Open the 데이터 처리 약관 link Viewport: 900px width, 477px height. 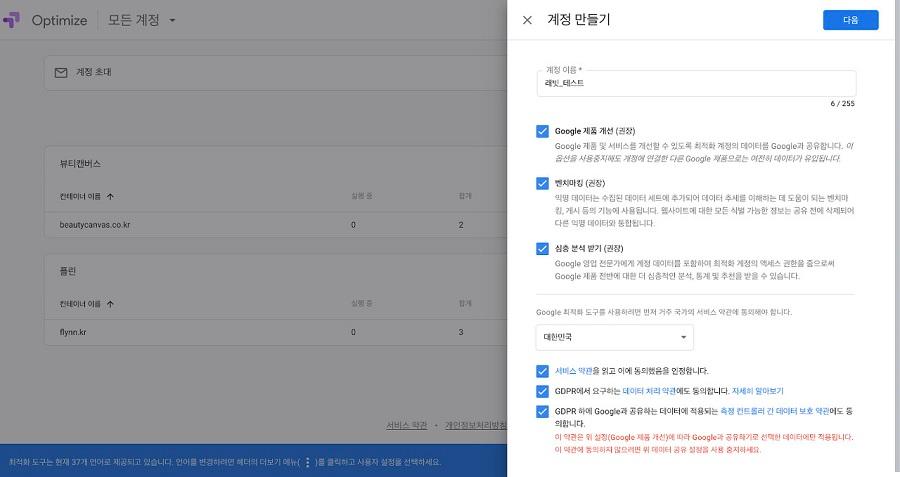(x=649, y=391)
